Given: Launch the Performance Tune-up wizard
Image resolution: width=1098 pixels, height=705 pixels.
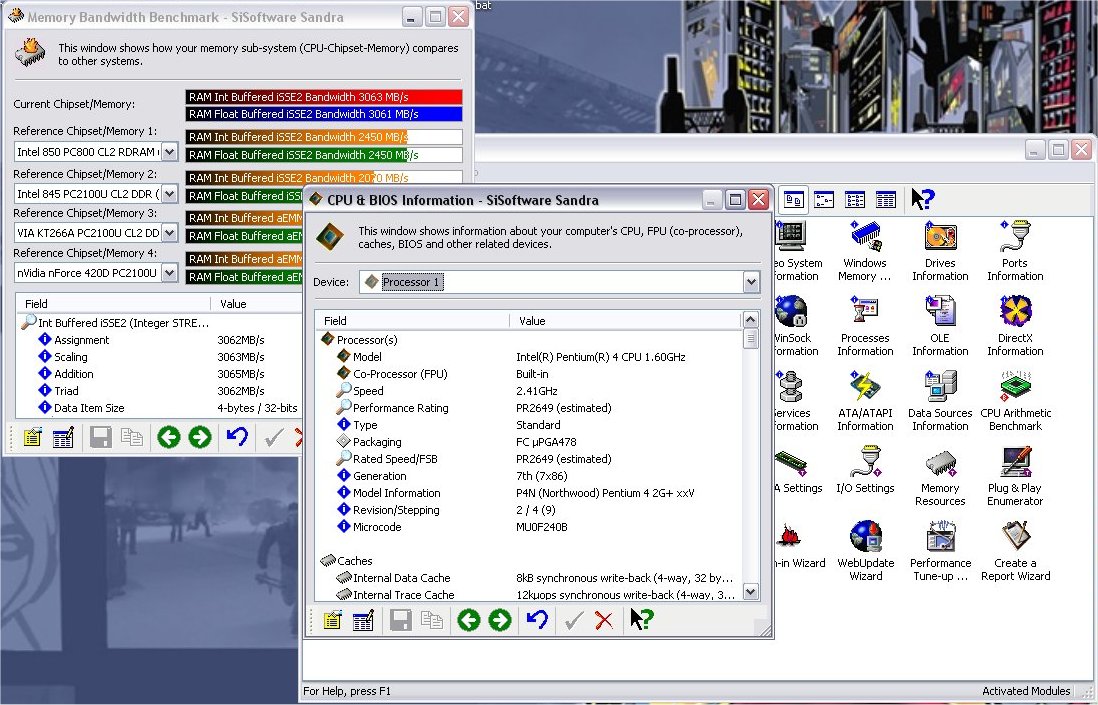Looking at the screenshot, I should point(940,551).
